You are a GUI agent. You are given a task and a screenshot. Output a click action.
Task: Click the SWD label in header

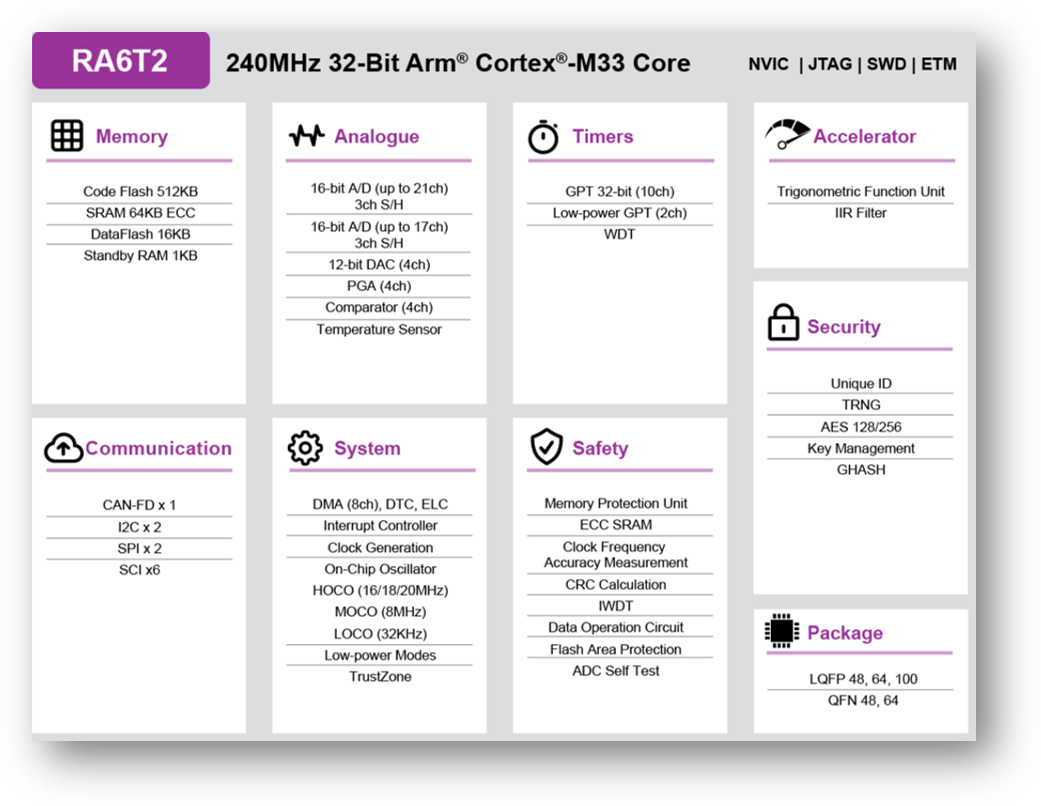pos(886,64)
